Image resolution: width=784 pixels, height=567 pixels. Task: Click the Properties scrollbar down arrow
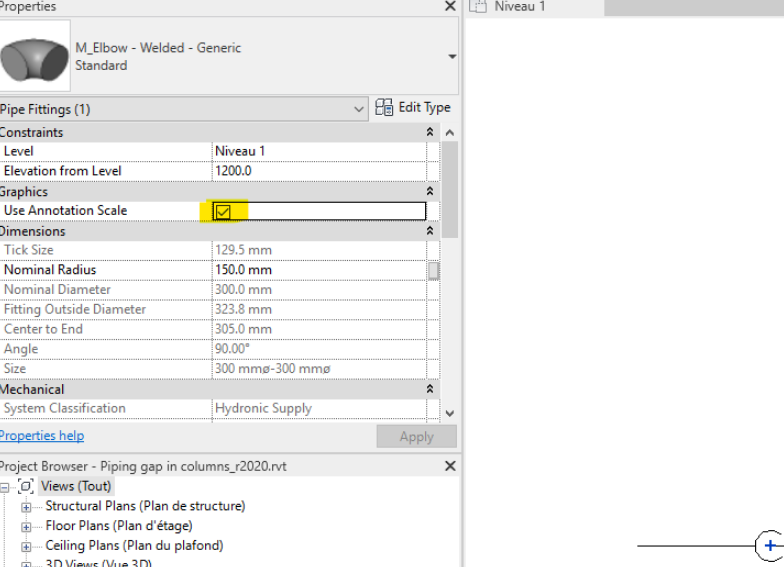pyautogui.click(x=450, y=414)
